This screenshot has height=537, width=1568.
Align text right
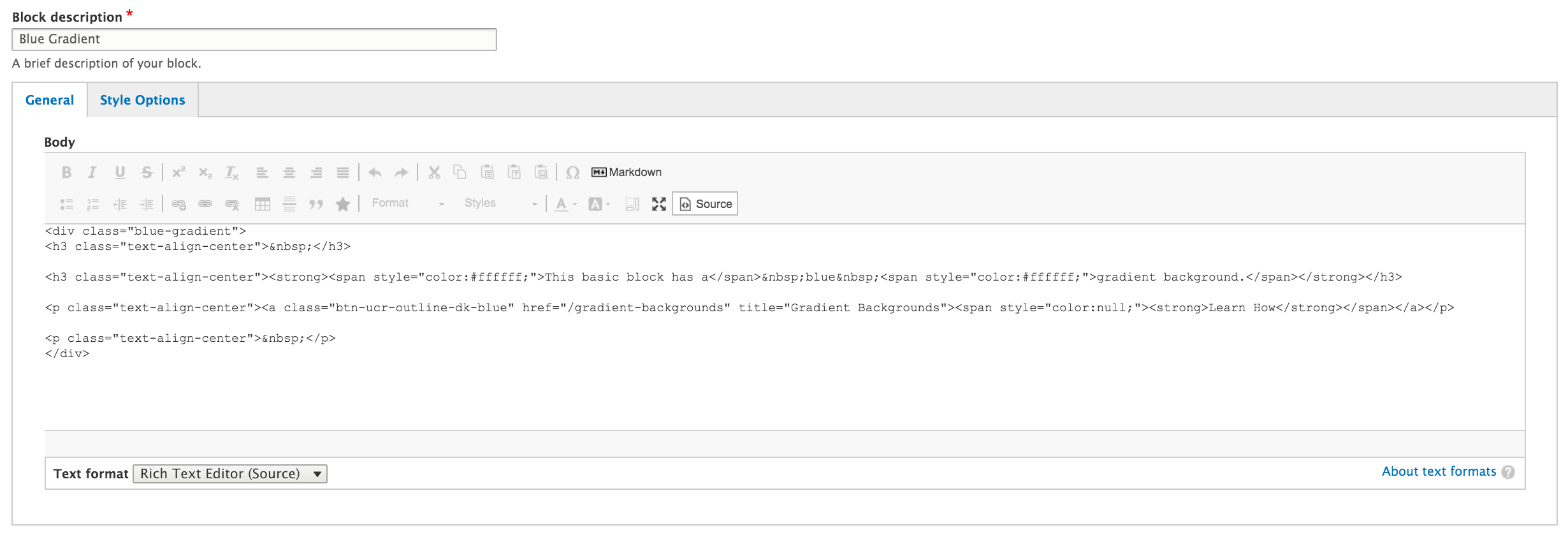[316, 172]
